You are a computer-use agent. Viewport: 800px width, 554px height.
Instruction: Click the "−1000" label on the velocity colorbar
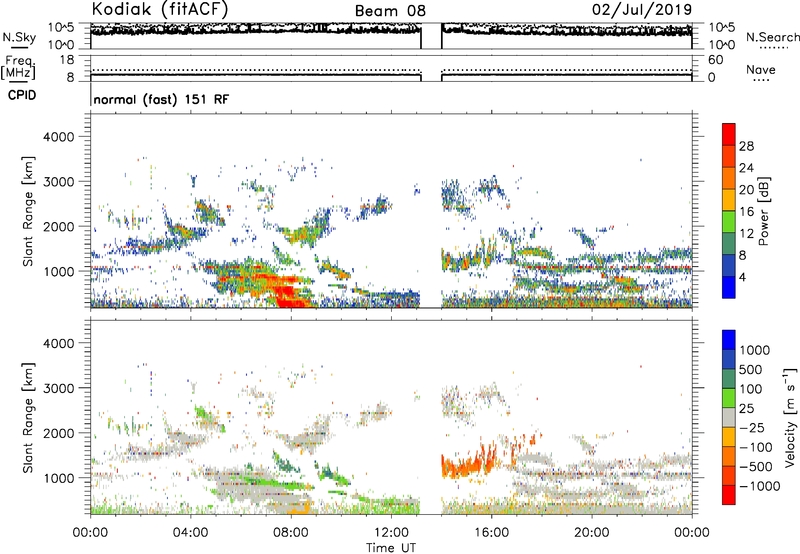pos(760,486)
